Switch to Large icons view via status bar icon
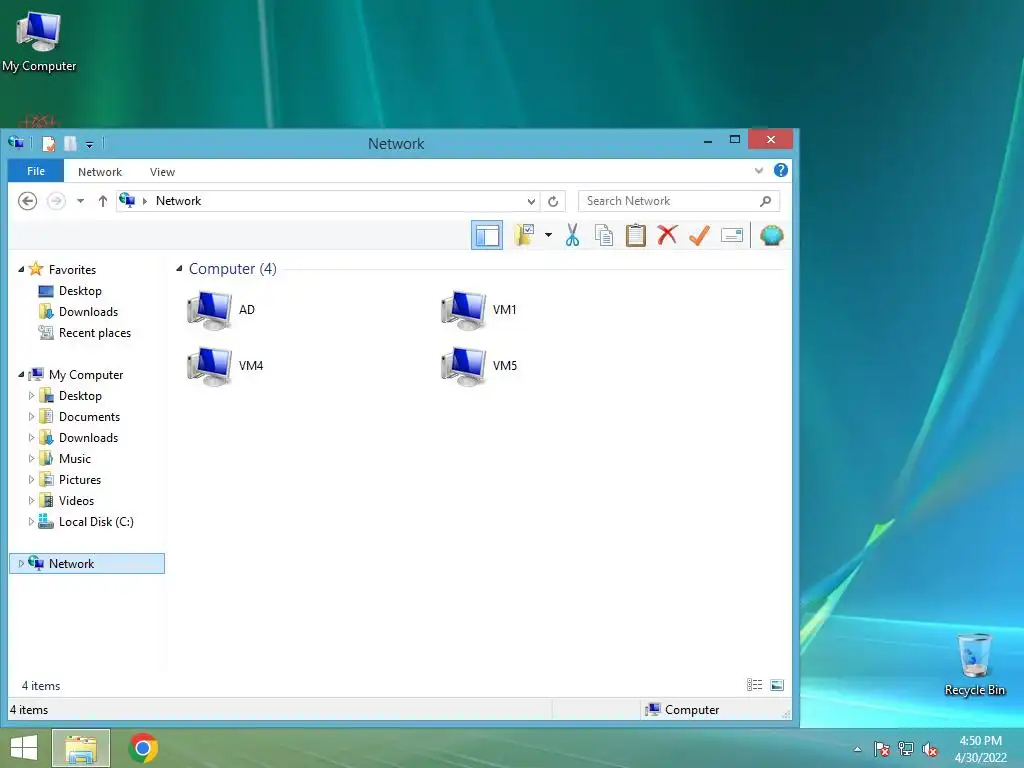Image resolution: width=1024 pixels, height=768 pixels. (x=776, y=684)
